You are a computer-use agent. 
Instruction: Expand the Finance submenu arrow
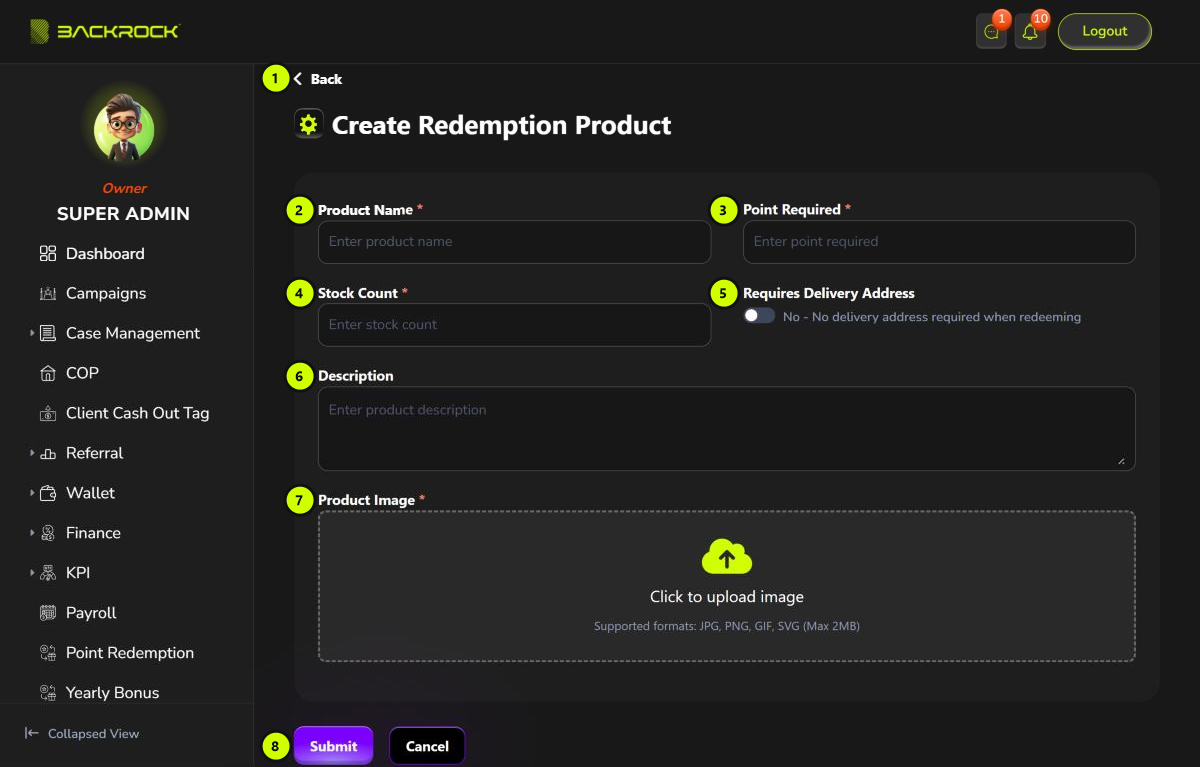(32, 533)
